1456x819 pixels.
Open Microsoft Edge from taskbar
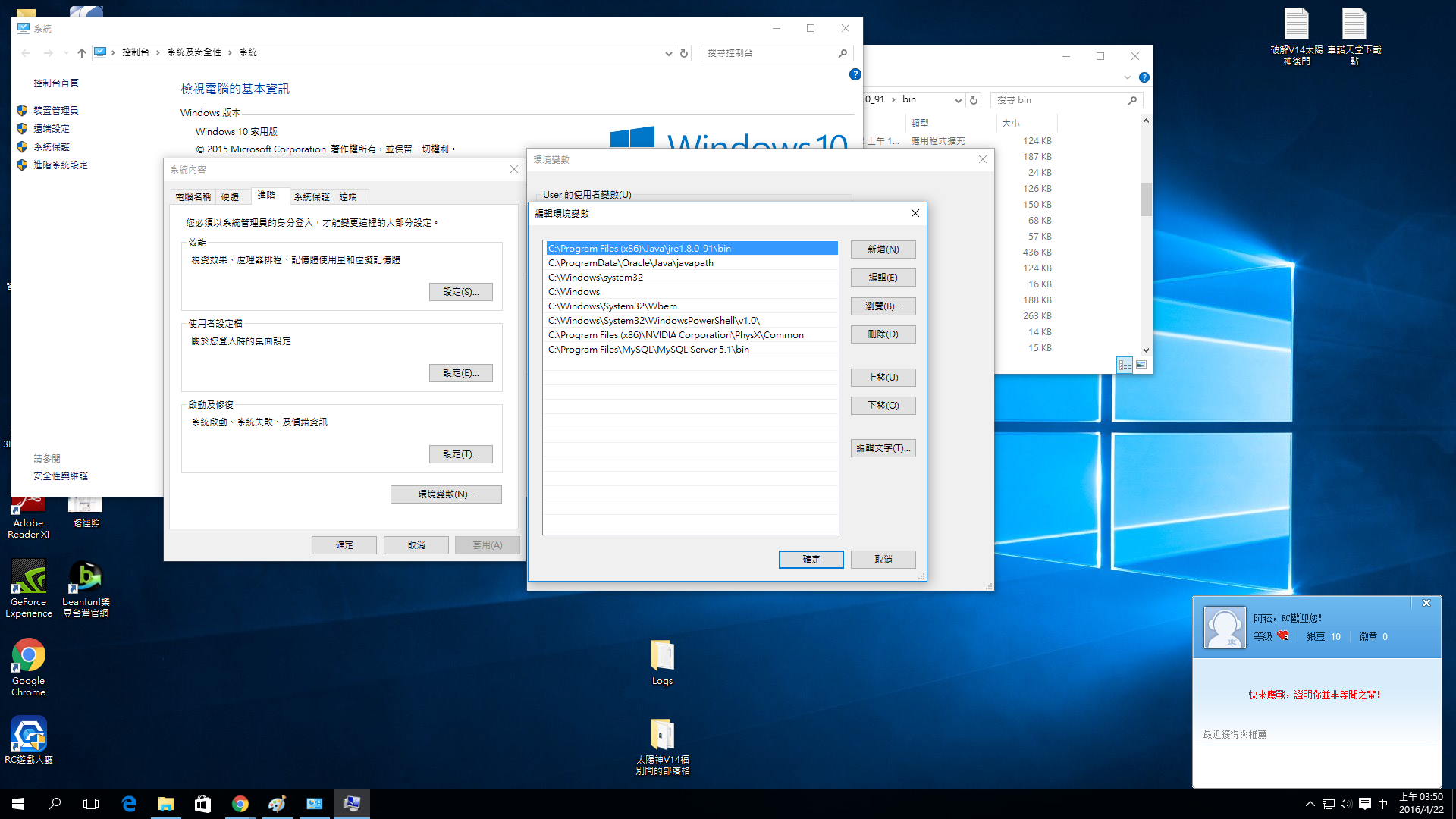pyautogui.click(x=129, y=804)
